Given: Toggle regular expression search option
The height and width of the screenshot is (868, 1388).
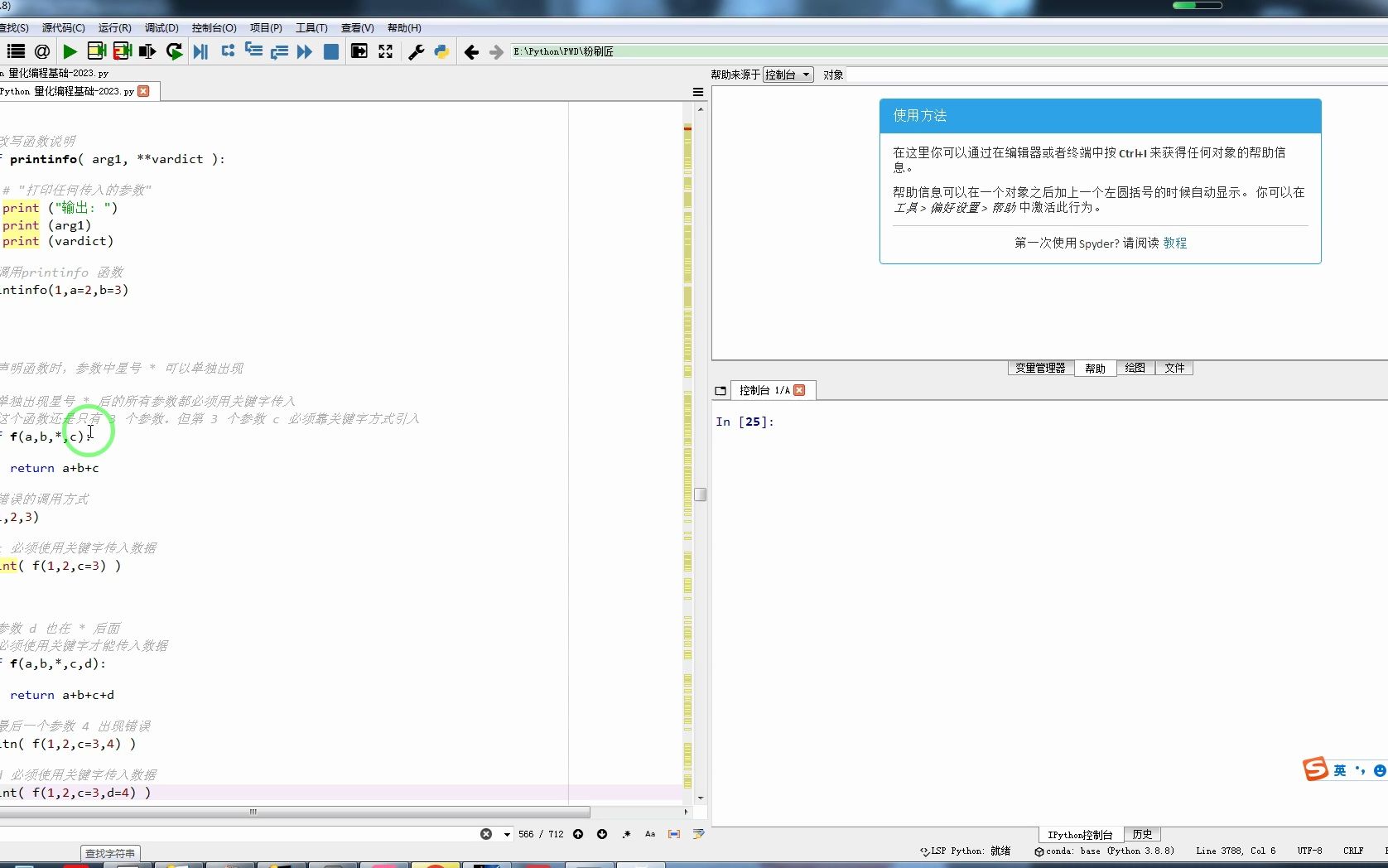Looking at the screenshot, I should point(626,834).
